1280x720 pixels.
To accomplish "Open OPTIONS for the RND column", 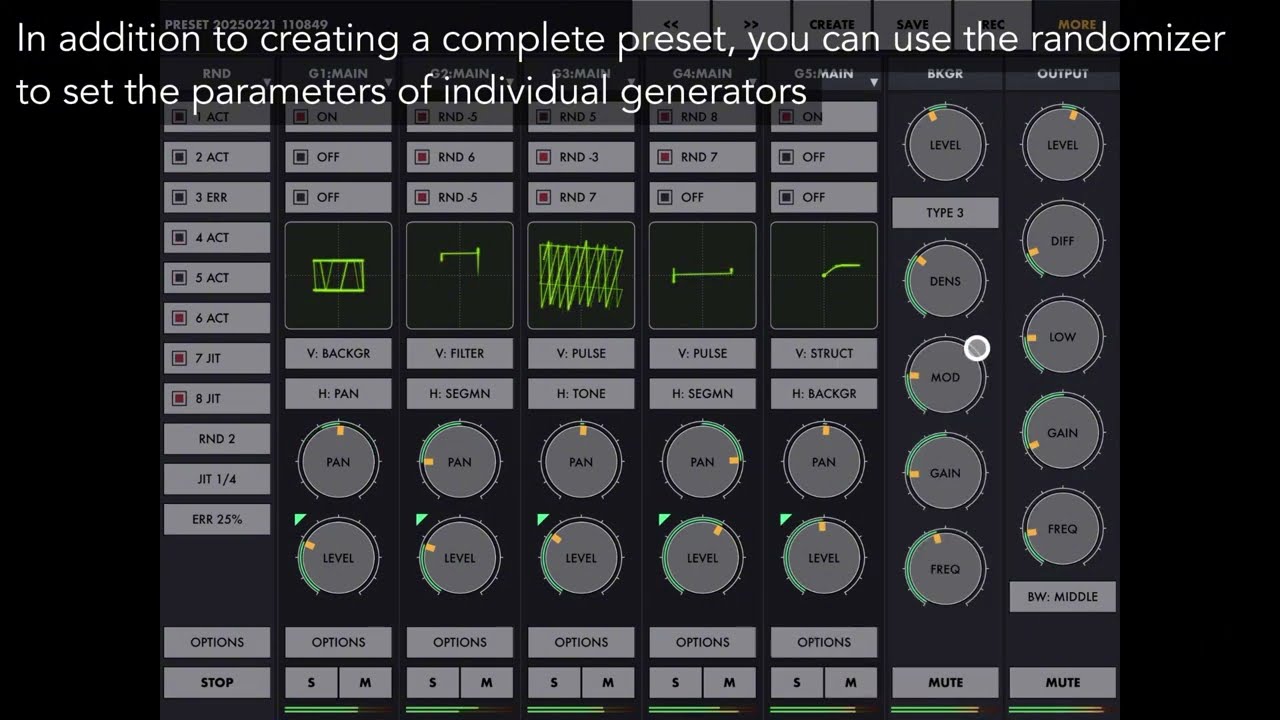I will coord(217,642).
